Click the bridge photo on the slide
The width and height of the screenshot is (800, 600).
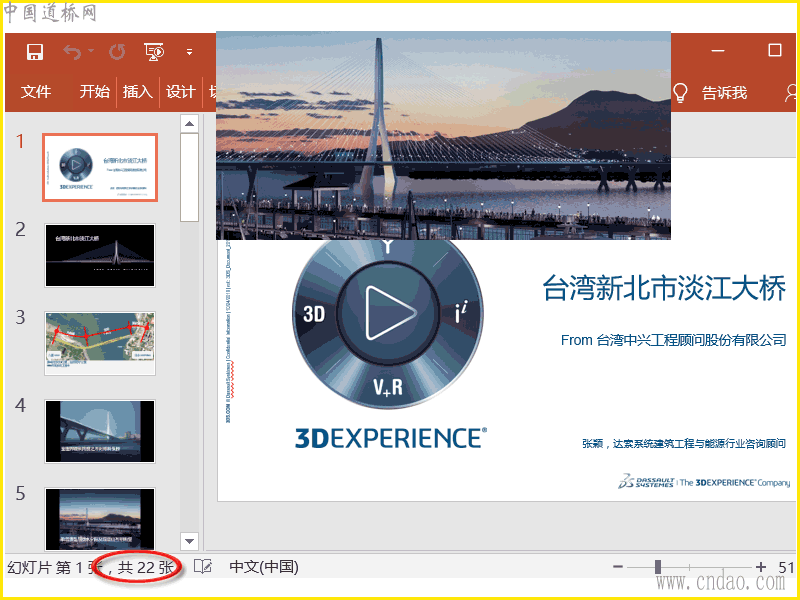443,135
